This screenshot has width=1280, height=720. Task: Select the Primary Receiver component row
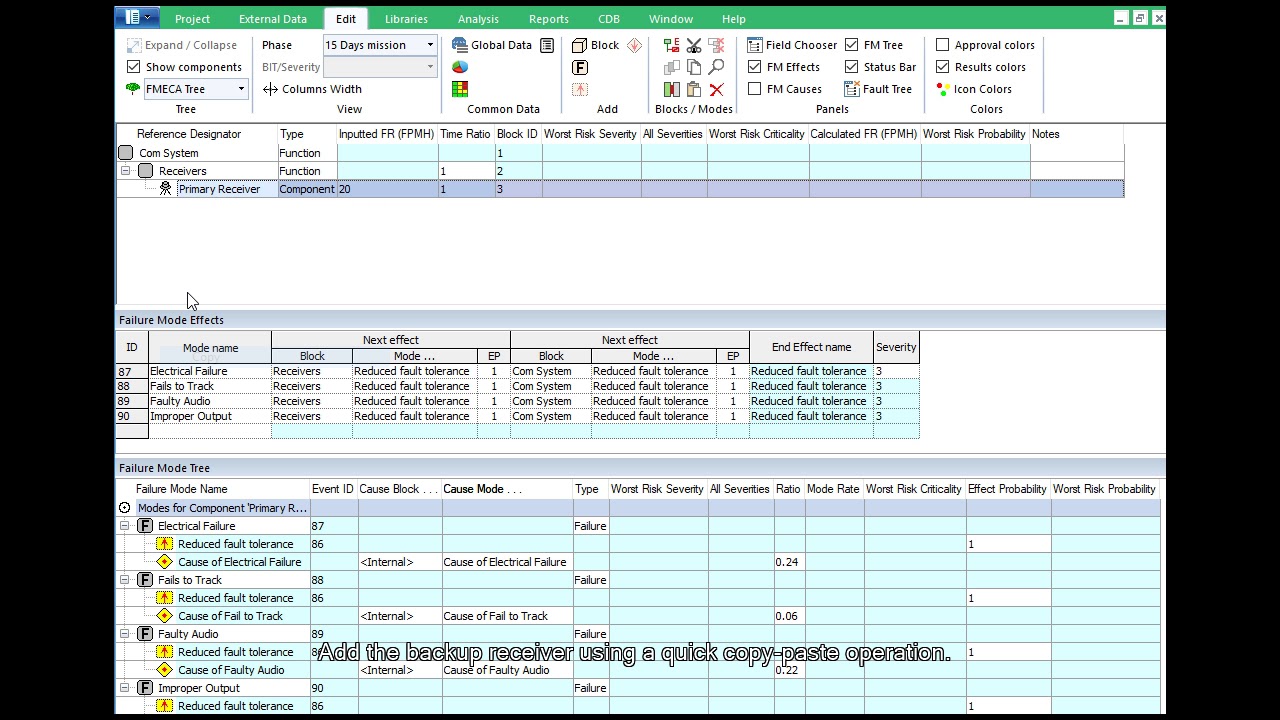point(219,189)
